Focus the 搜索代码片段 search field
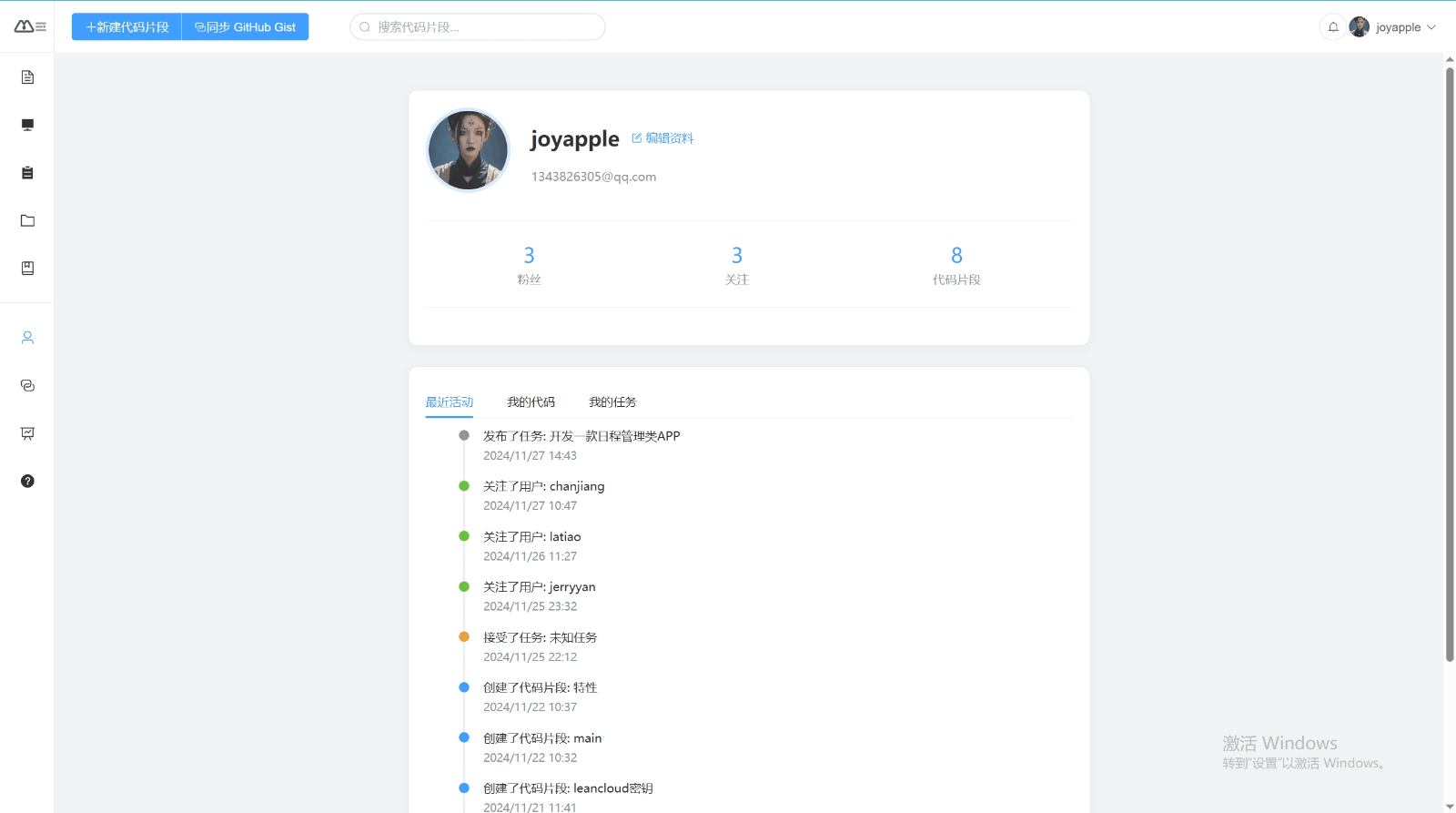1456x813 pixels. pyautogui.click(x=478, y=27)
